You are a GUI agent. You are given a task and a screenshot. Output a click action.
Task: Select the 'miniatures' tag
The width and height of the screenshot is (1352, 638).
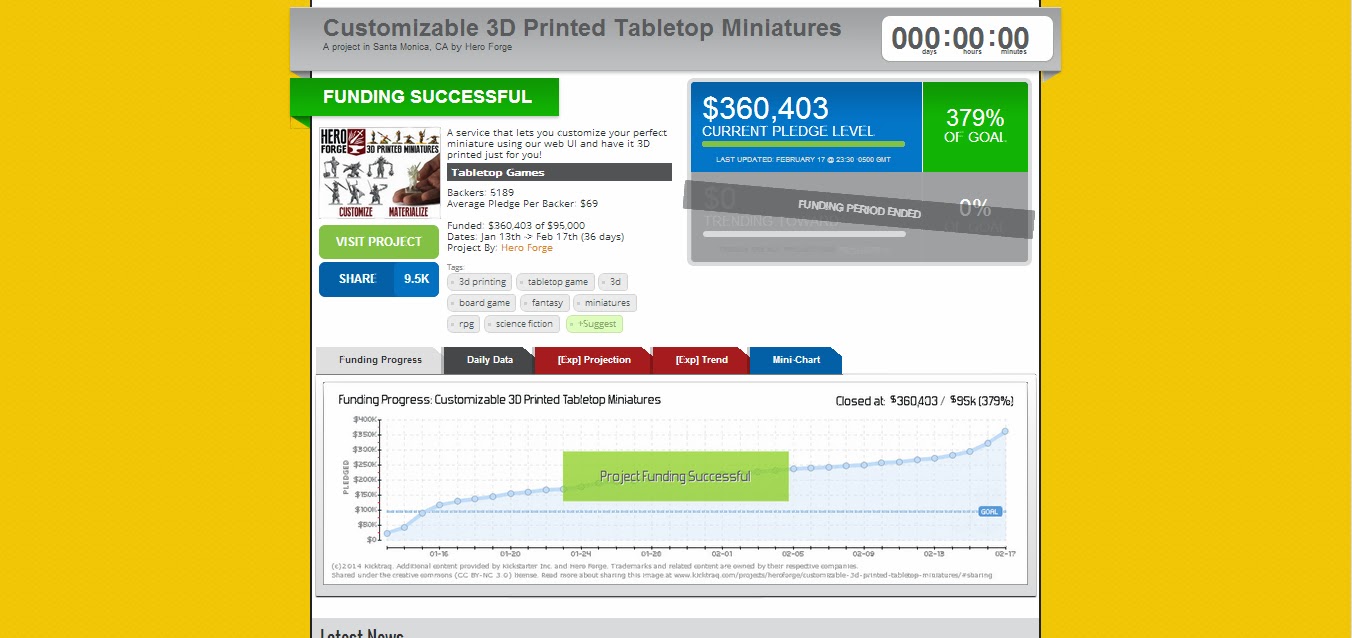point(605,303)
